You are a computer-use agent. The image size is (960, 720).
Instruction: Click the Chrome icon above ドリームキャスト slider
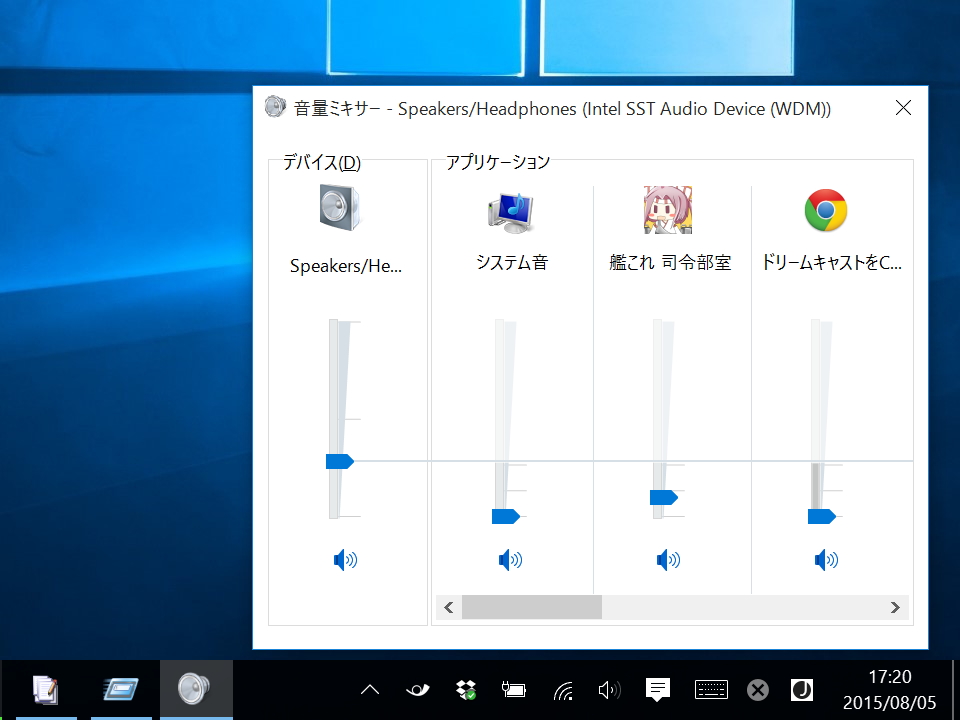[826, 210]
